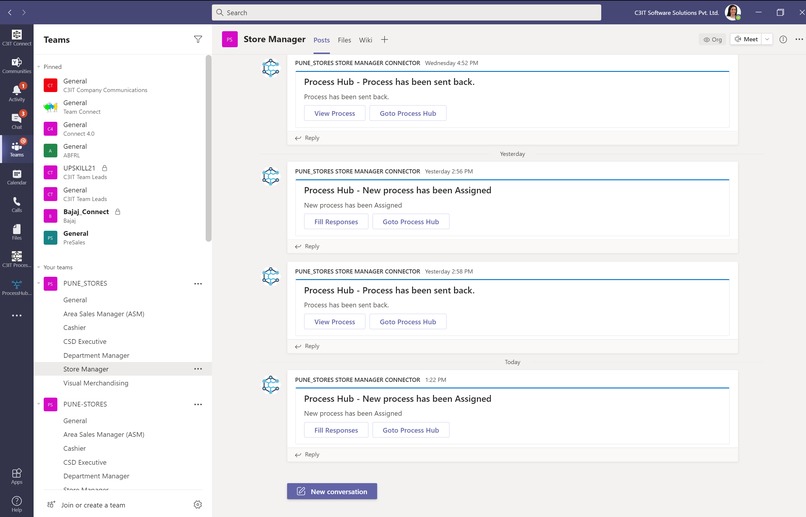Open pinned General channel of PreSales
806x517 pixels.
point(122,237)
